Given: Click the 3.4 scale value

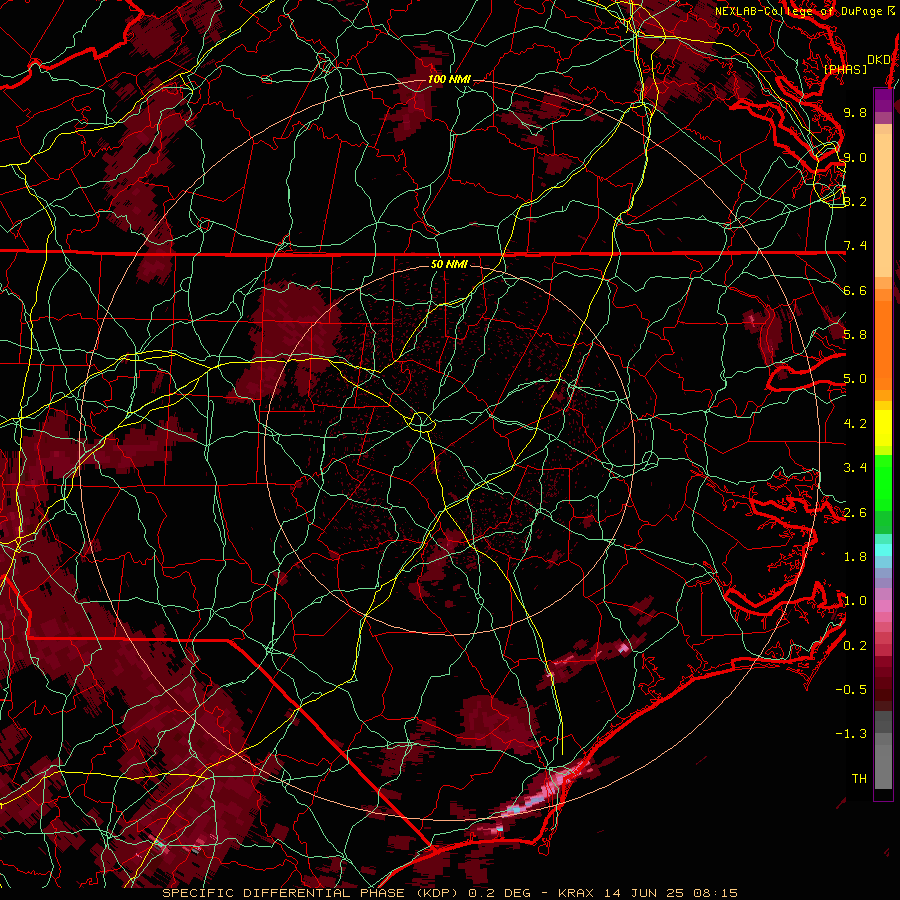Looking at the screenshot, I should 855,468.
